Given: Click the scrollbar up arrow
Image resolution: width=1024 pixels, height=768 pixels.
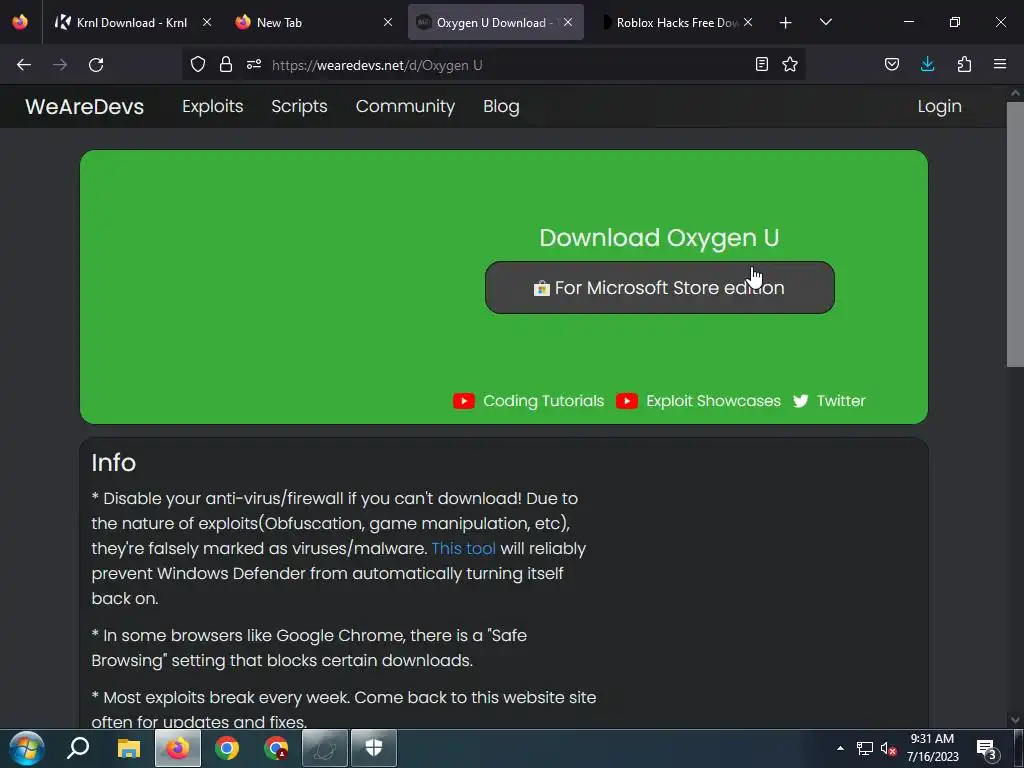Looking at the screenshot, I should pyautogui.click(x=1015, y=93).
